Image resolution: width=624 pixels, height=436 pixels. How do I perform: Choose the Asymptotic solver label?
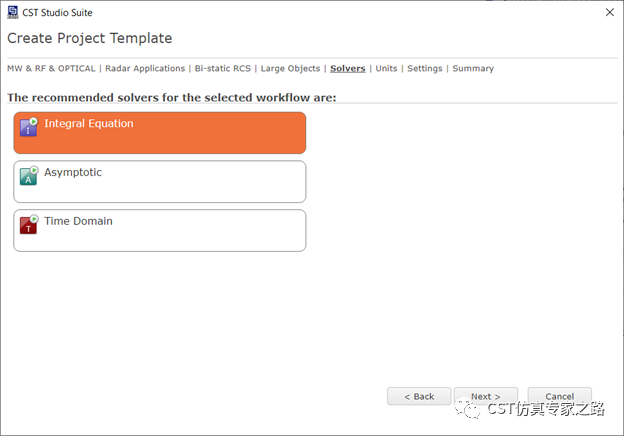[73, 173]
